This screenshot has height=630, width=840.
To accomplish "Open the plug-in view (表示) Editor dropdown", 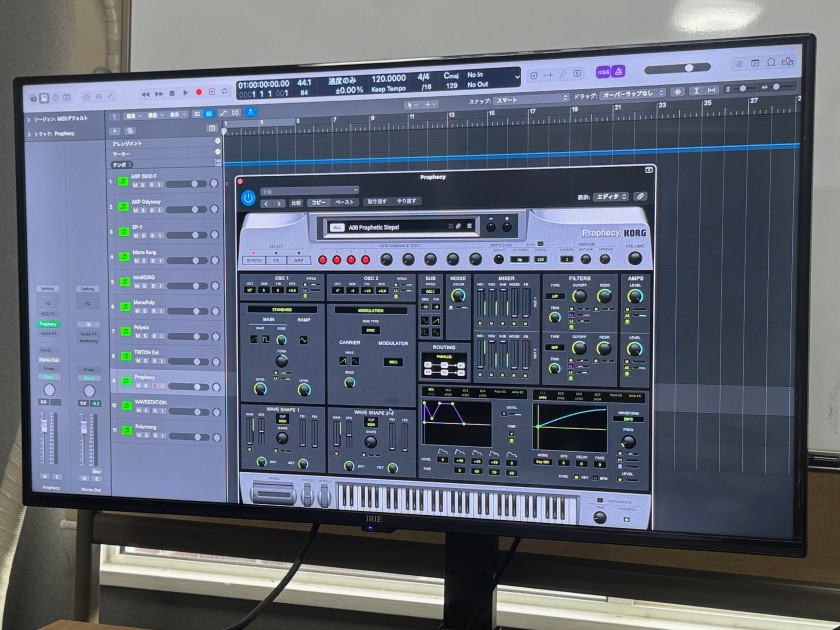I will click(x=611, y=197).
